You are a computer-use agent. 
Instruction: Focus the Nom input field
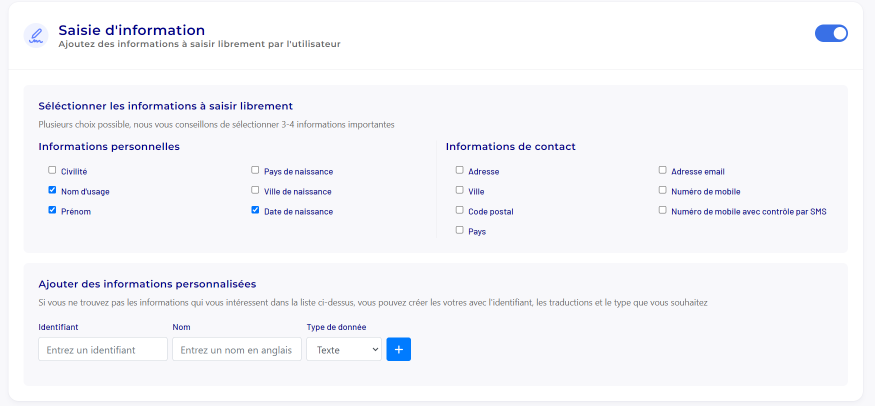pos(236,349)
